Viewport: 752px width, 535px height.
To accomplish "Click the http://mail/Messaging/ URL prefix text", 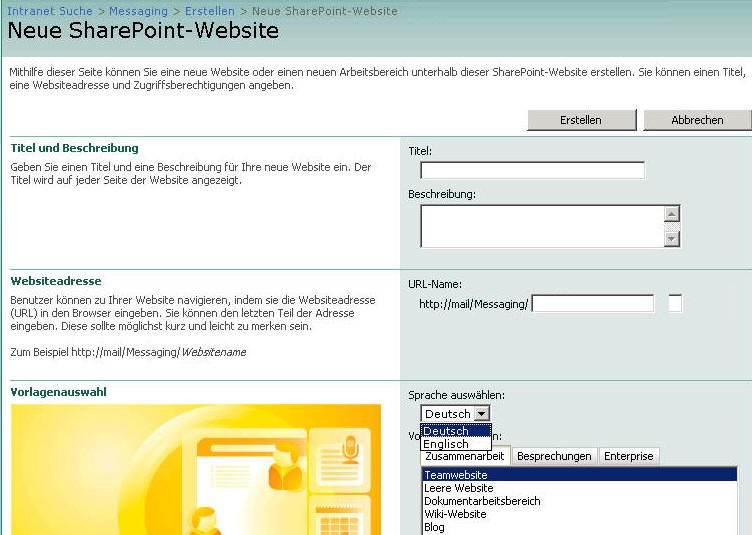I will pyautogui.click(x=473, y=304).
